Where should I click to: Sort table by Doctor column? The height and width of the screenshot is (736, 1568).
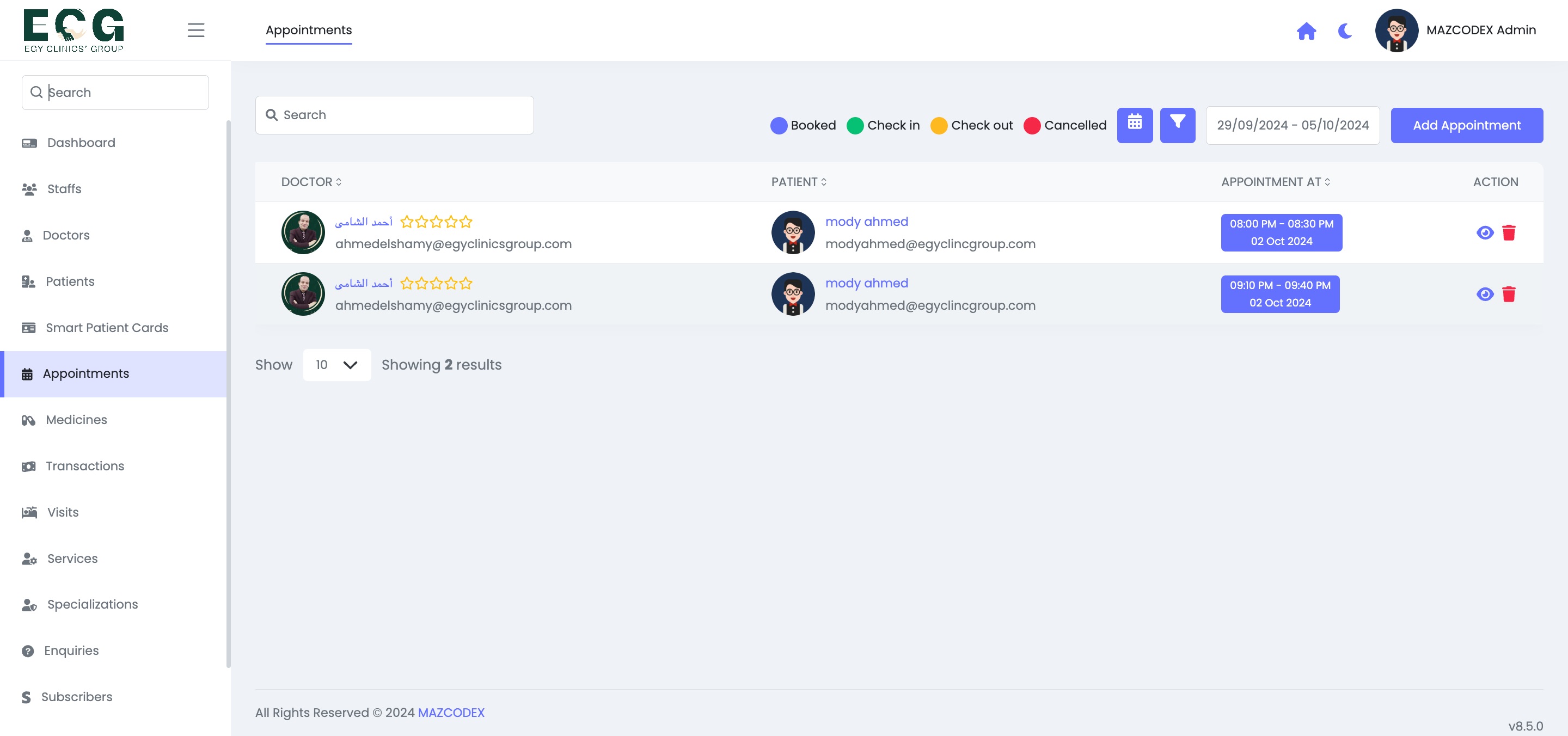coord(311,182)
